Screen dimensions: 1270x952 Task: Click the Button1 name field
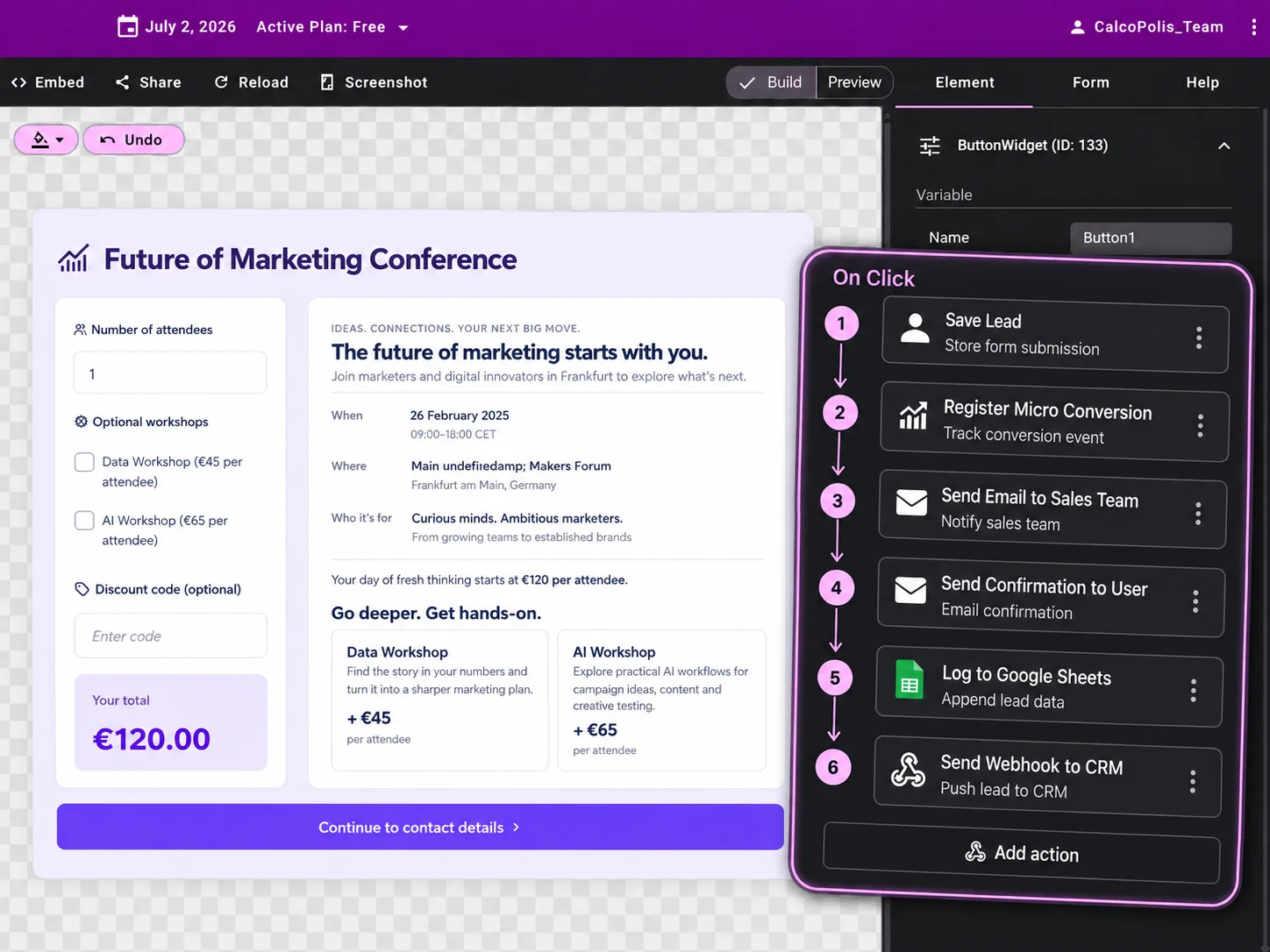click(x=1151, y=238)
